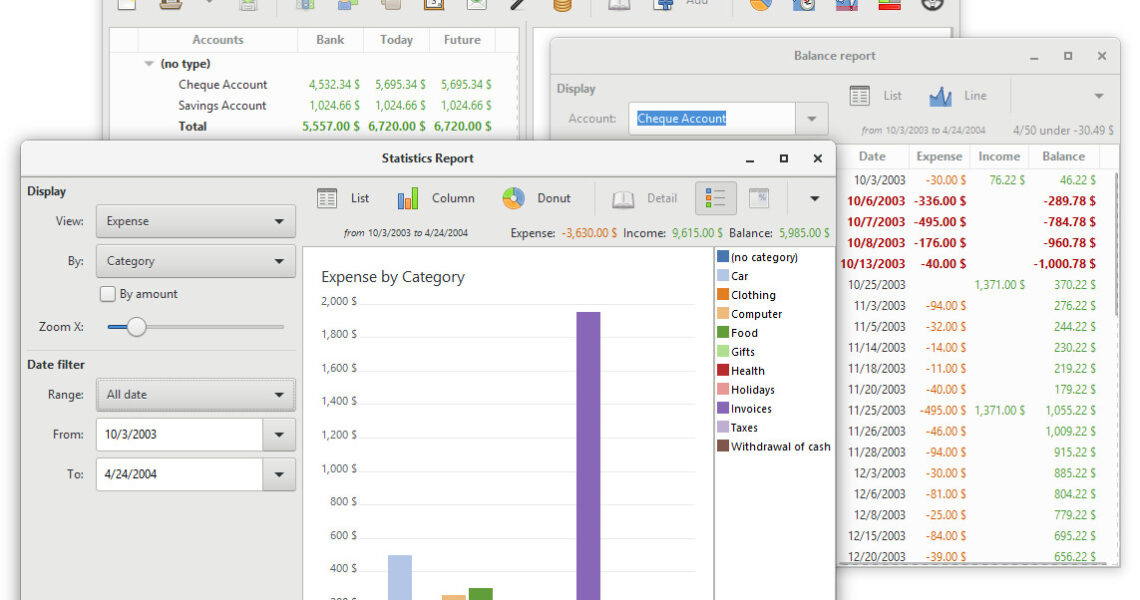The width and height of the screenshot is (1140, 600).
Task: Show statistics as Column chart
Action: coord(435,198)
